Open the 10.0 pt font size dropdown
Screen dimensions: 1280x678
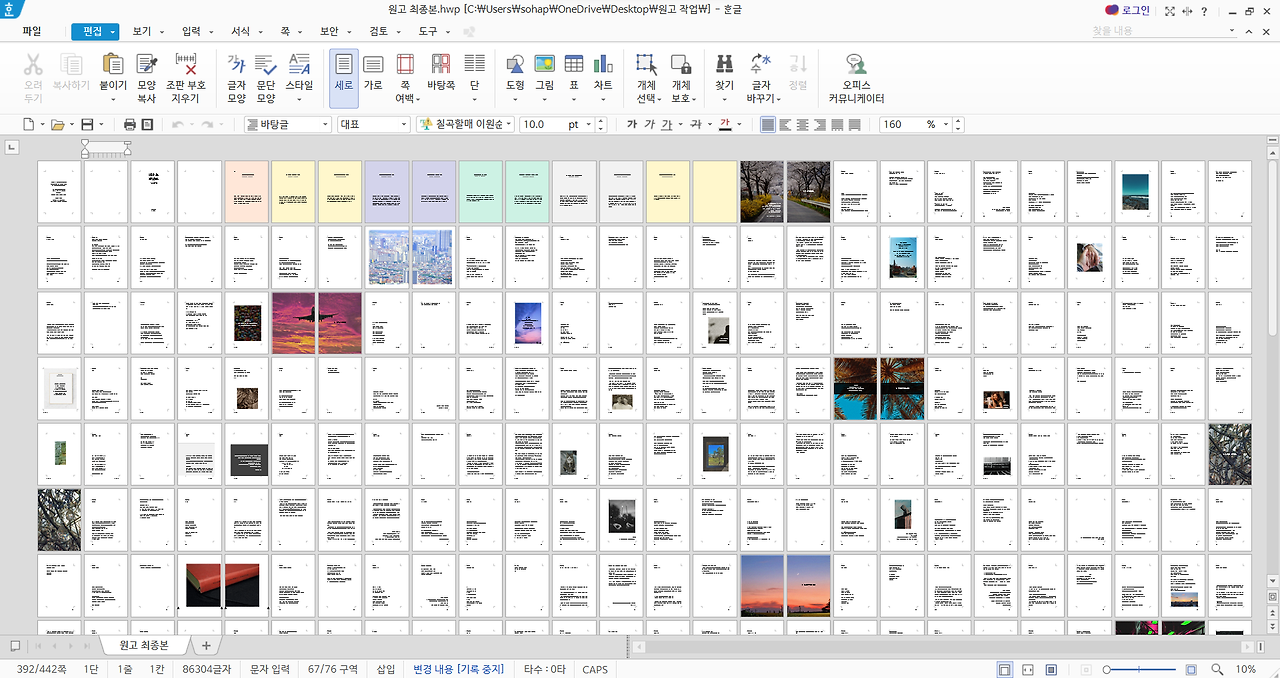pos(589,125)
